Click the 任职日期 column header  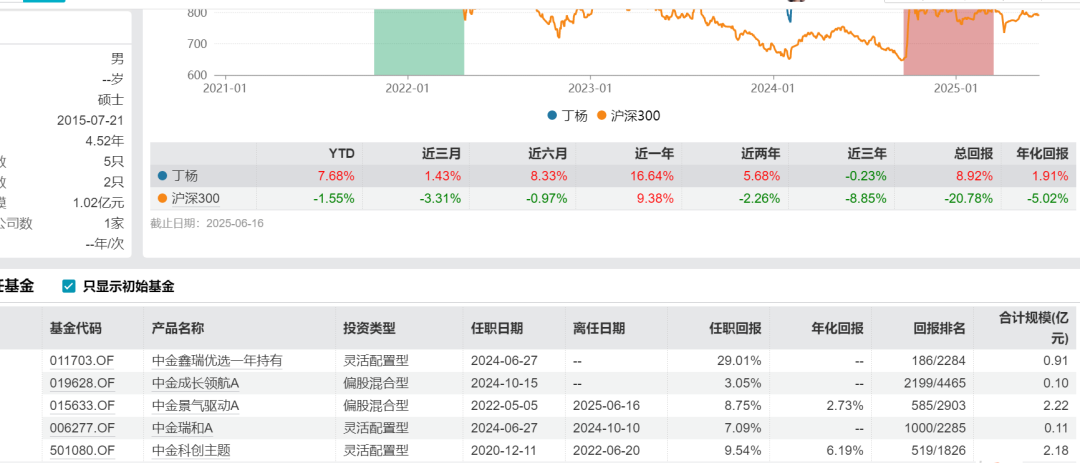coord(496,328)
